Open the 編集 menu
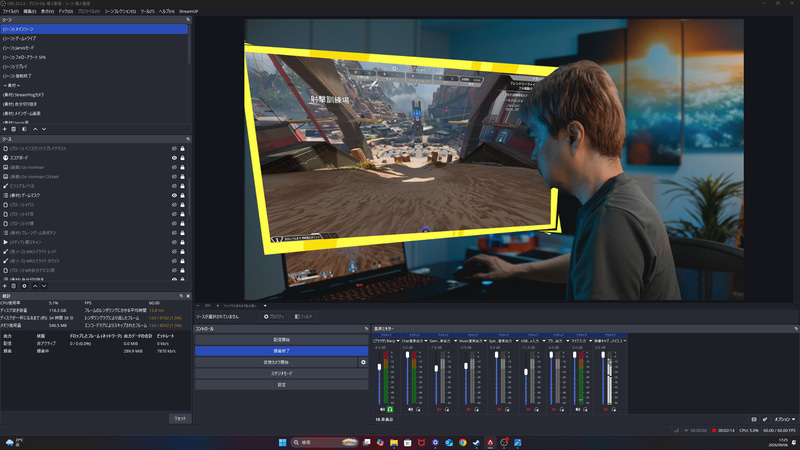This screenshot has width=800, height=450. 30,11
